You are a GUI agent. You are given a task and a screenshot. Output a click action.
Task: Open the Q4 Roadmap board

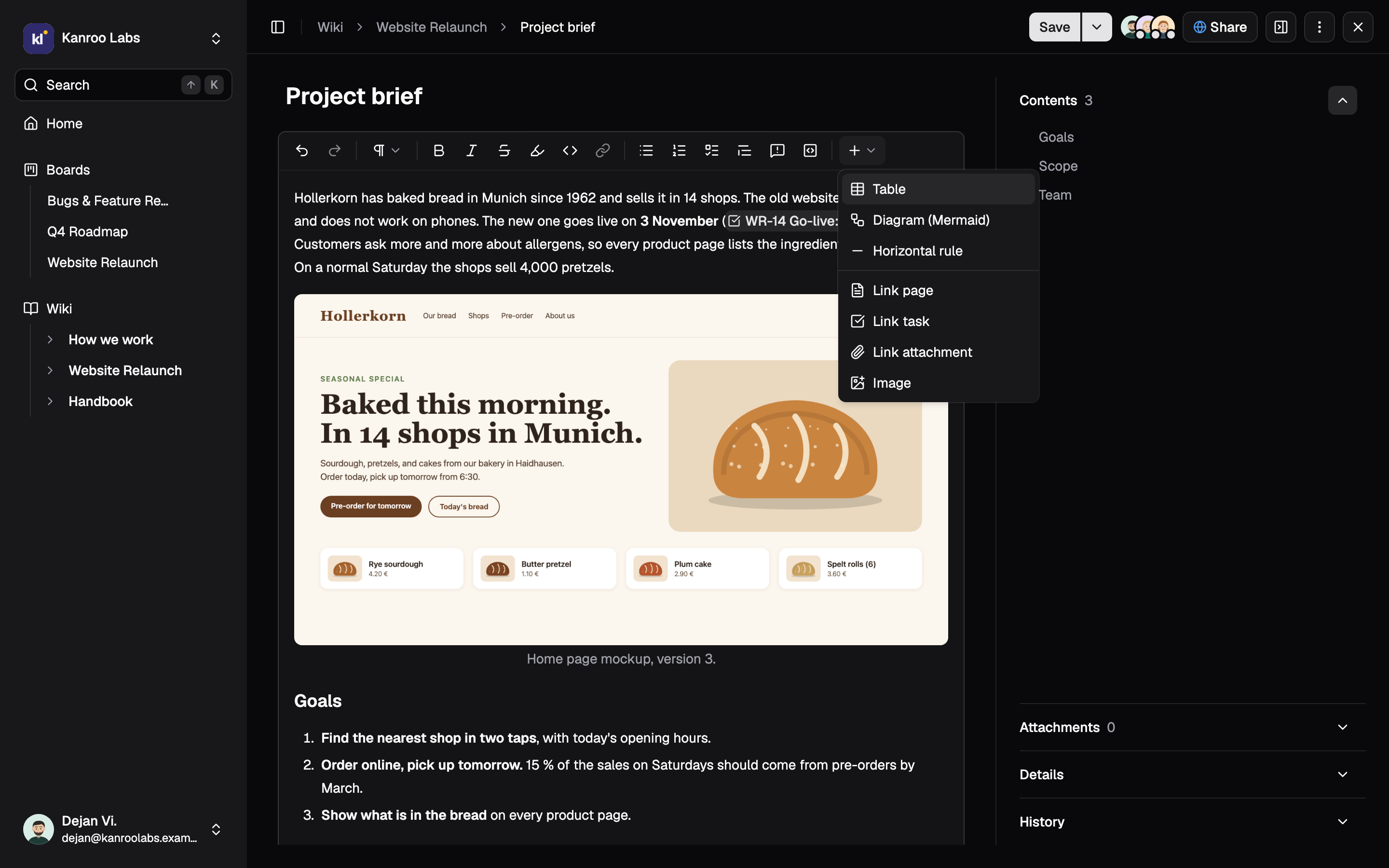point(87,231)
